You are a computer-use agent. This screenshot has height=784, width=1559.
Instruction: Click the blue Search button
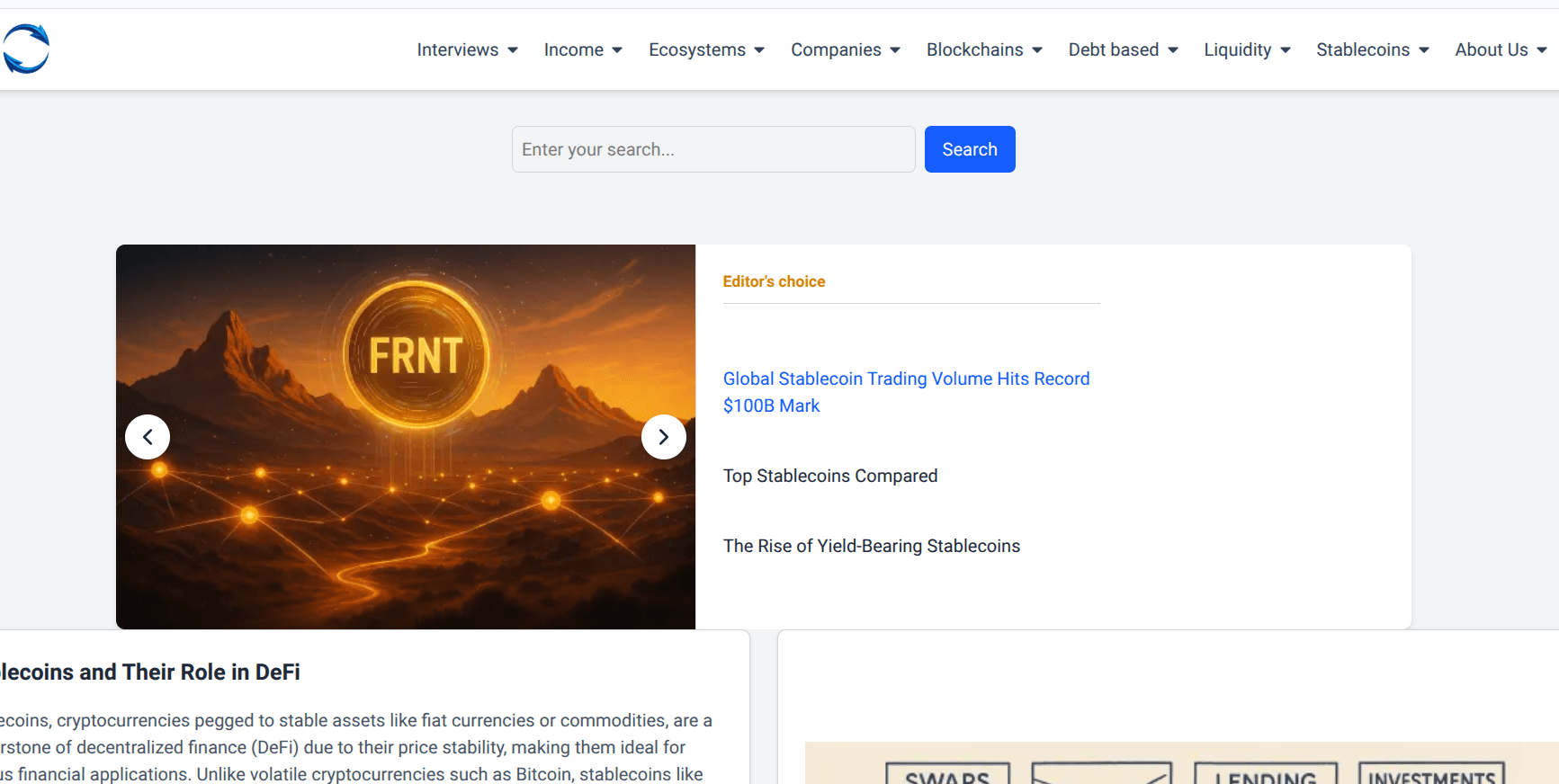(970, 149)
